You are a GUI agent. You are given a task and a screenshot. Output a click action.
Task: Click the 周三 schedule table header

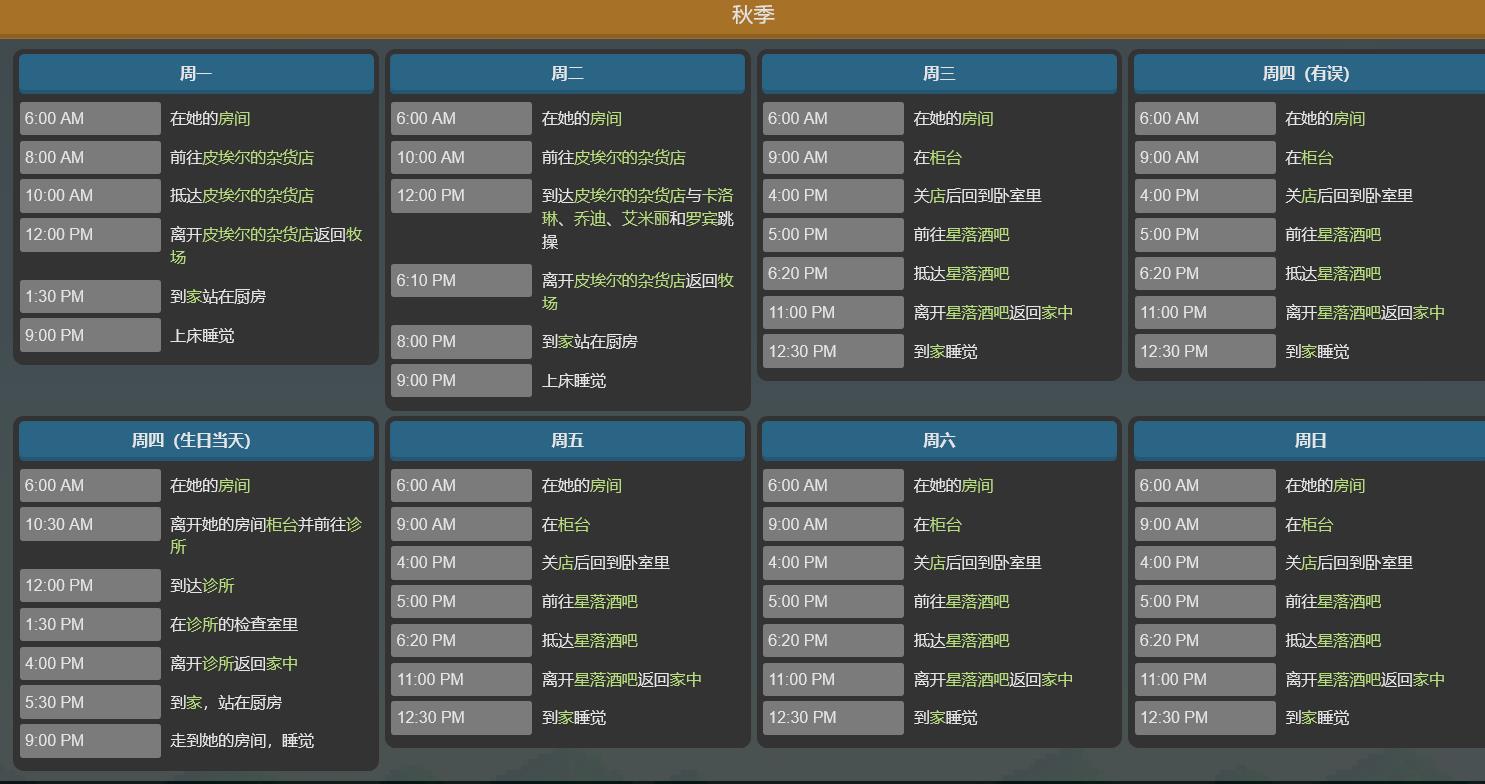click(x=939, y=74)
